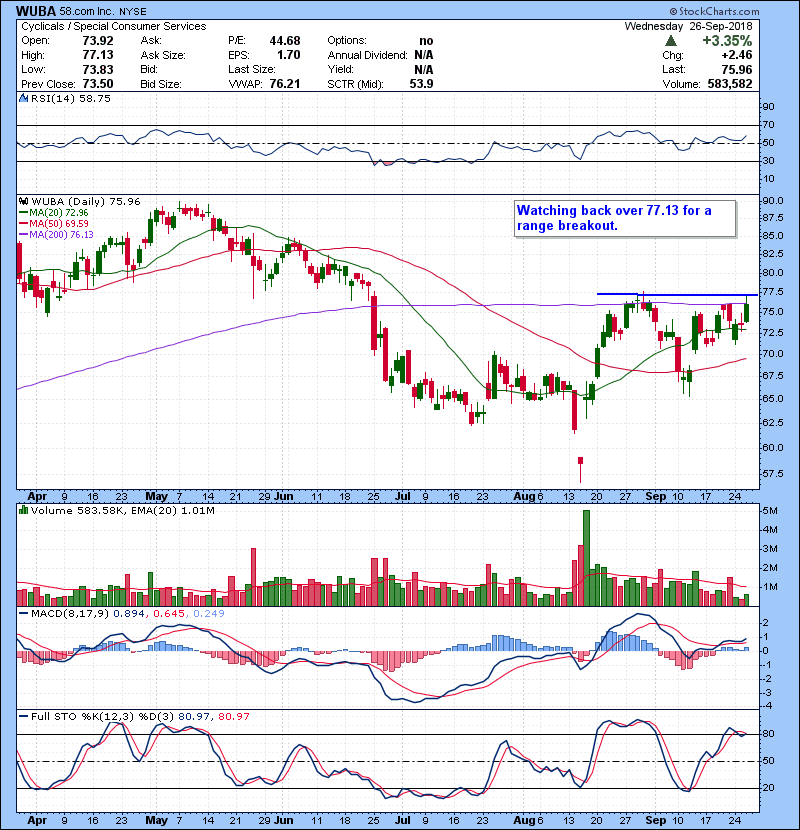Click the SCTR (Mid) value 53.9
The height and width of the screenshot is (830, 800).
(421, 84)
